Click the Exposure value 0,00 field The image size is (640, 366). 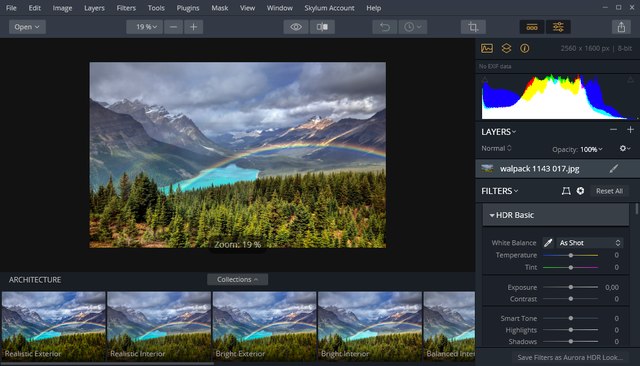(x=612, y=287)
